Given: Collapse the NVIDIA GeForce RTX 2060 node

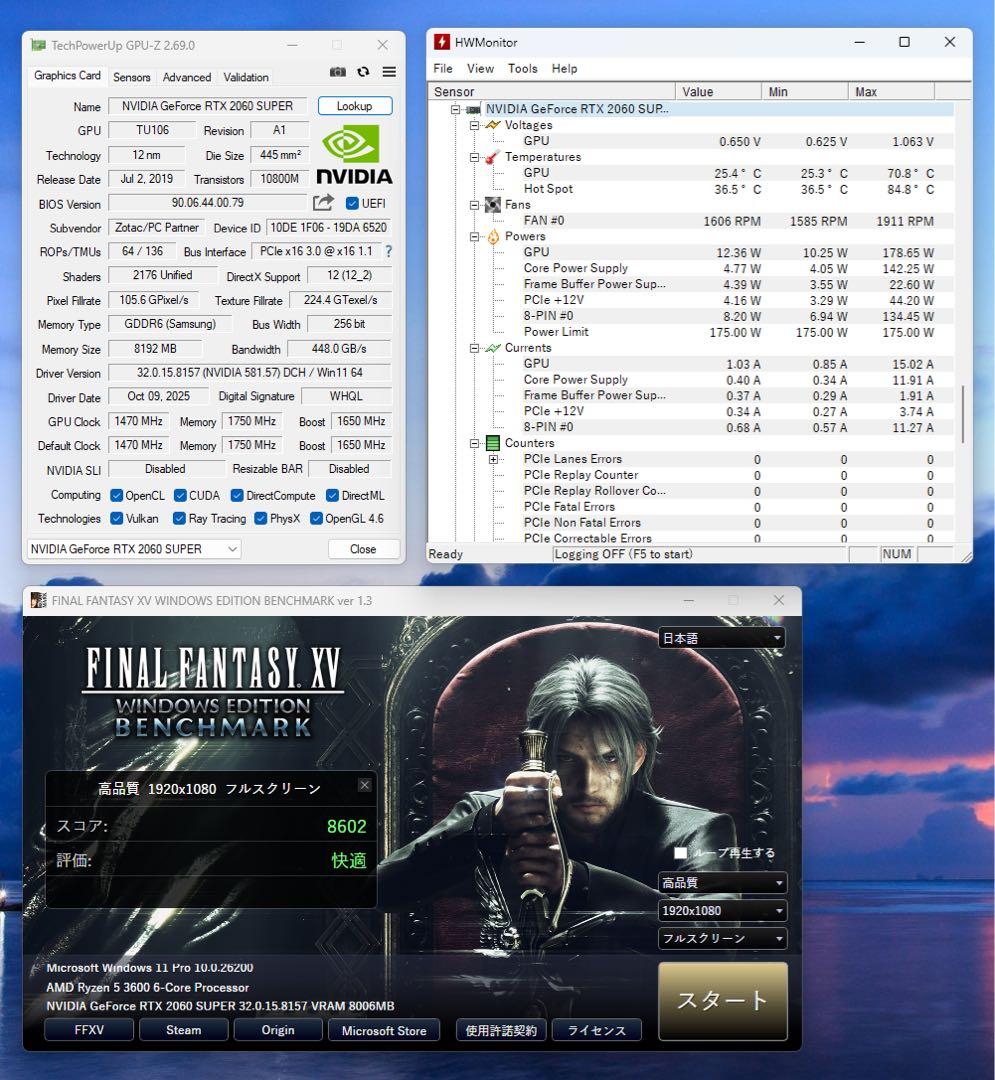Looking at the screenshot, I should click(x=455, y=110).
